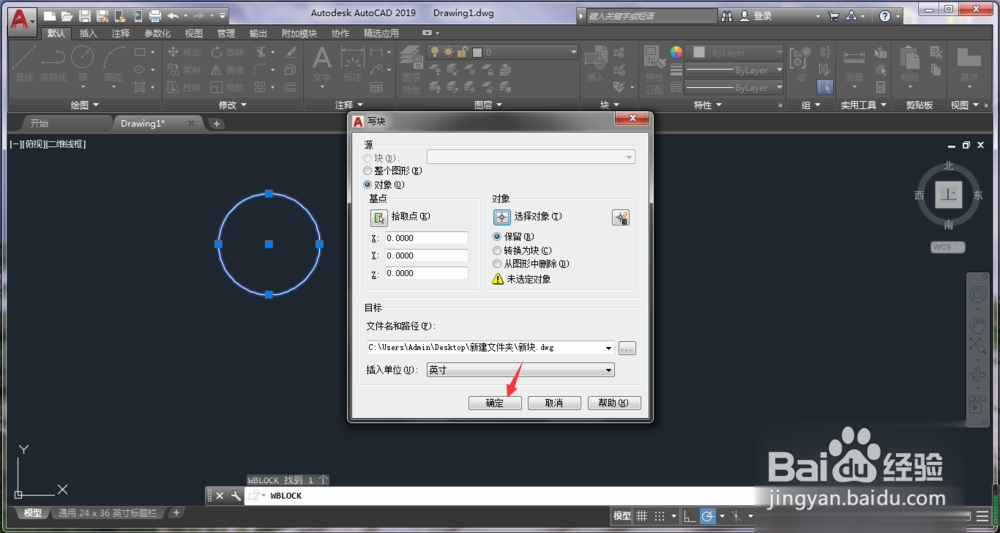Image resolution: width=1000 pixels, height=533 pixels.
Task: Click the Paste clipboard icon
Action: click(910, 64)
